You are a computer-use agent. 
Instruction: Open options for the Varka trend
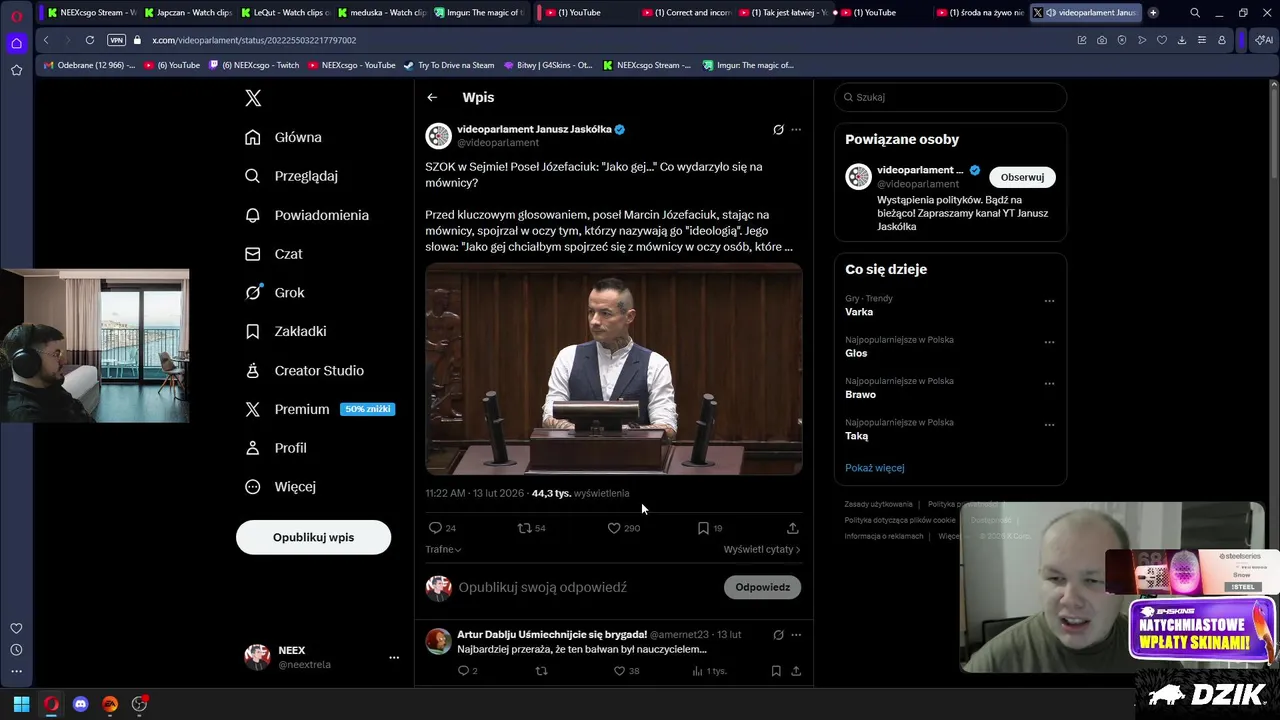click(x=1049, y=300)
